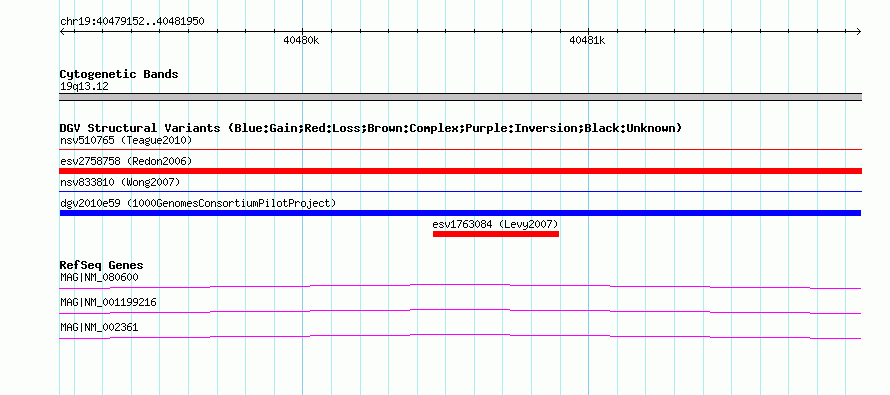Select the thick blue dgv2010e59 gain bar
Screen dimensions: 890x395
tap(460, 213)
